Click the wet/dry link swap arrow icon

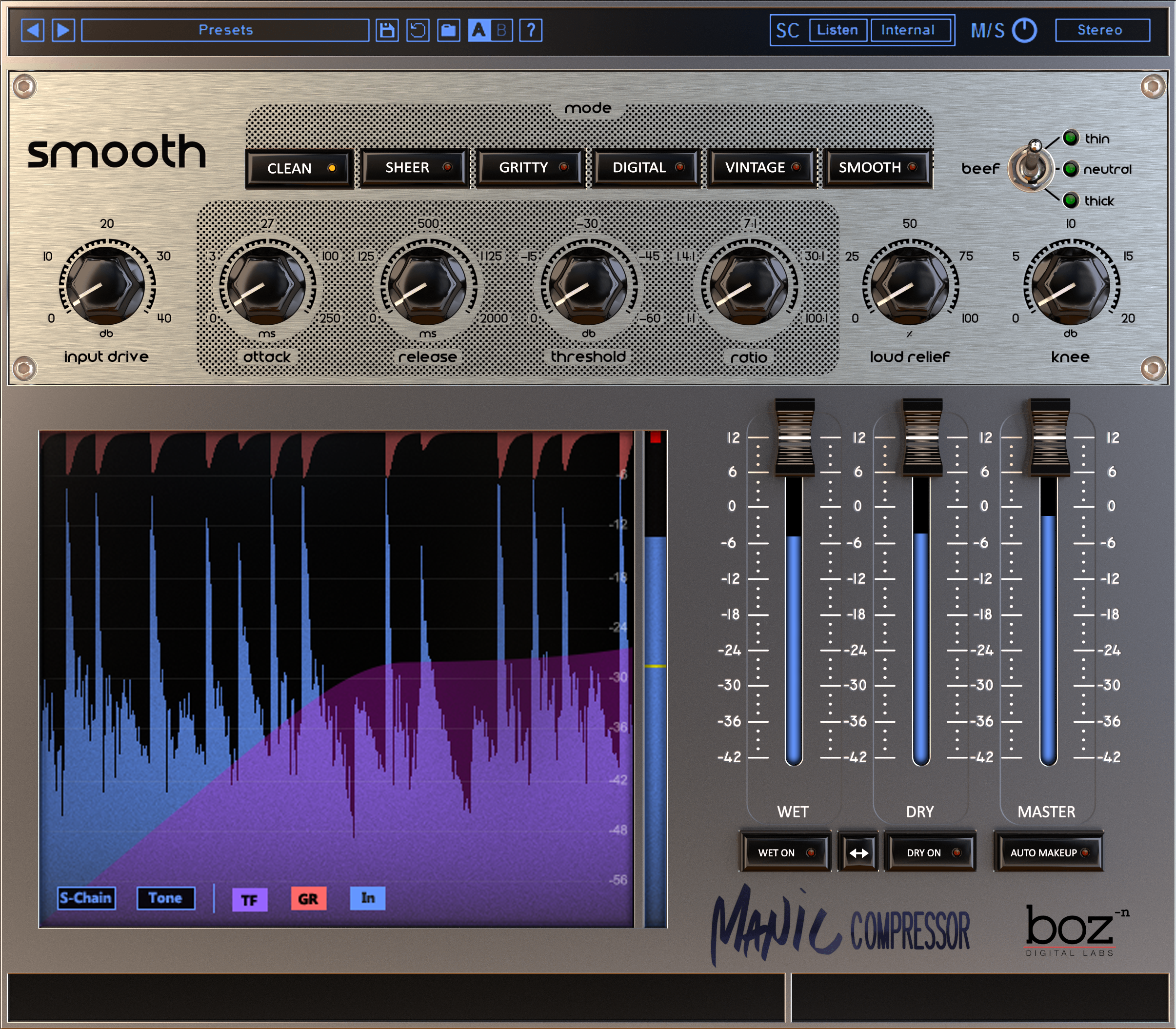click(x=858, y=853)
